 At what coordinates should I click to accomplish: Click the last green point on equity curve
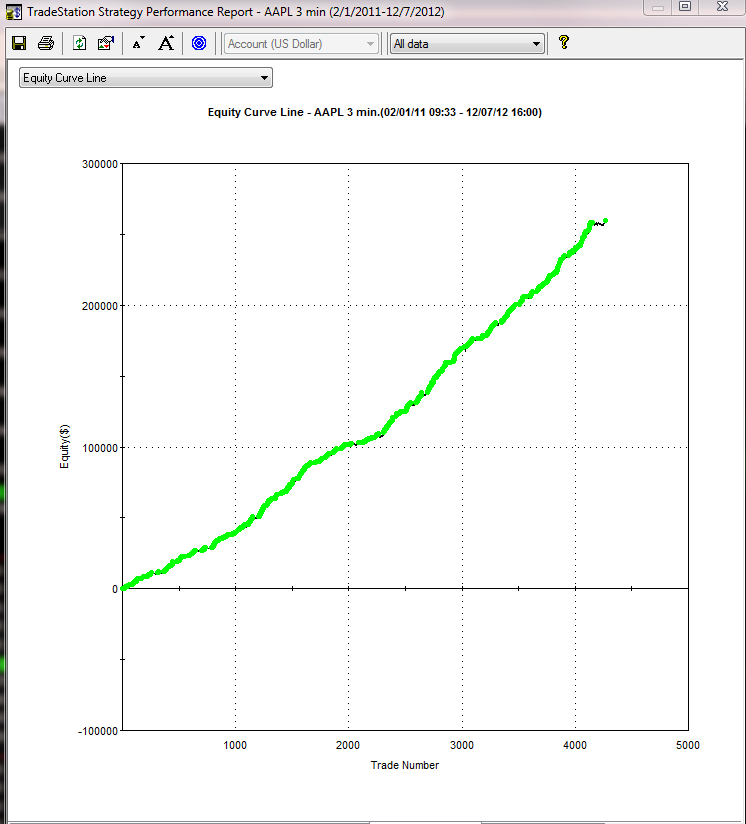[606, 221]
